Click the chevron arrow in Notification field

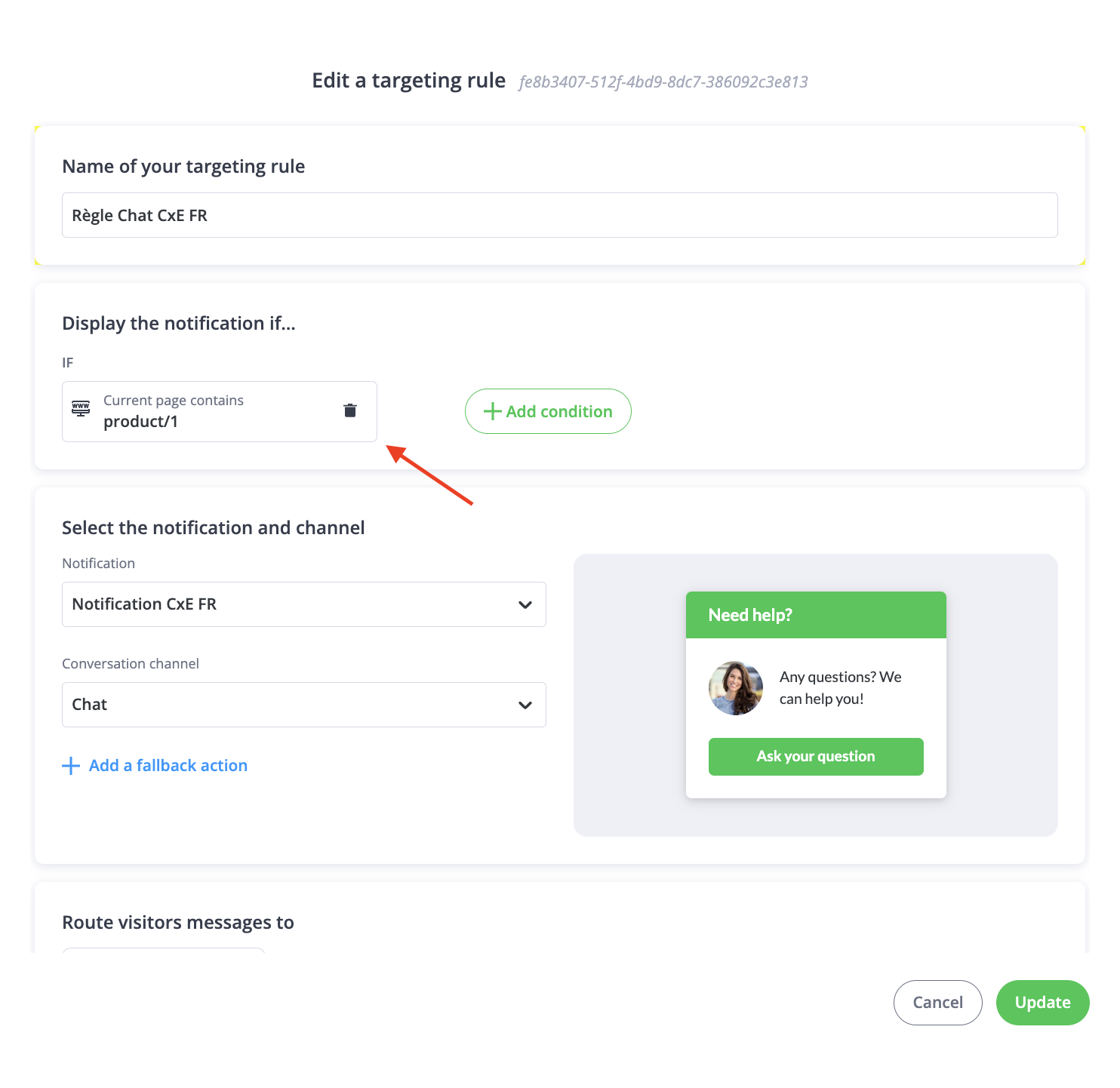pos(525,605)
